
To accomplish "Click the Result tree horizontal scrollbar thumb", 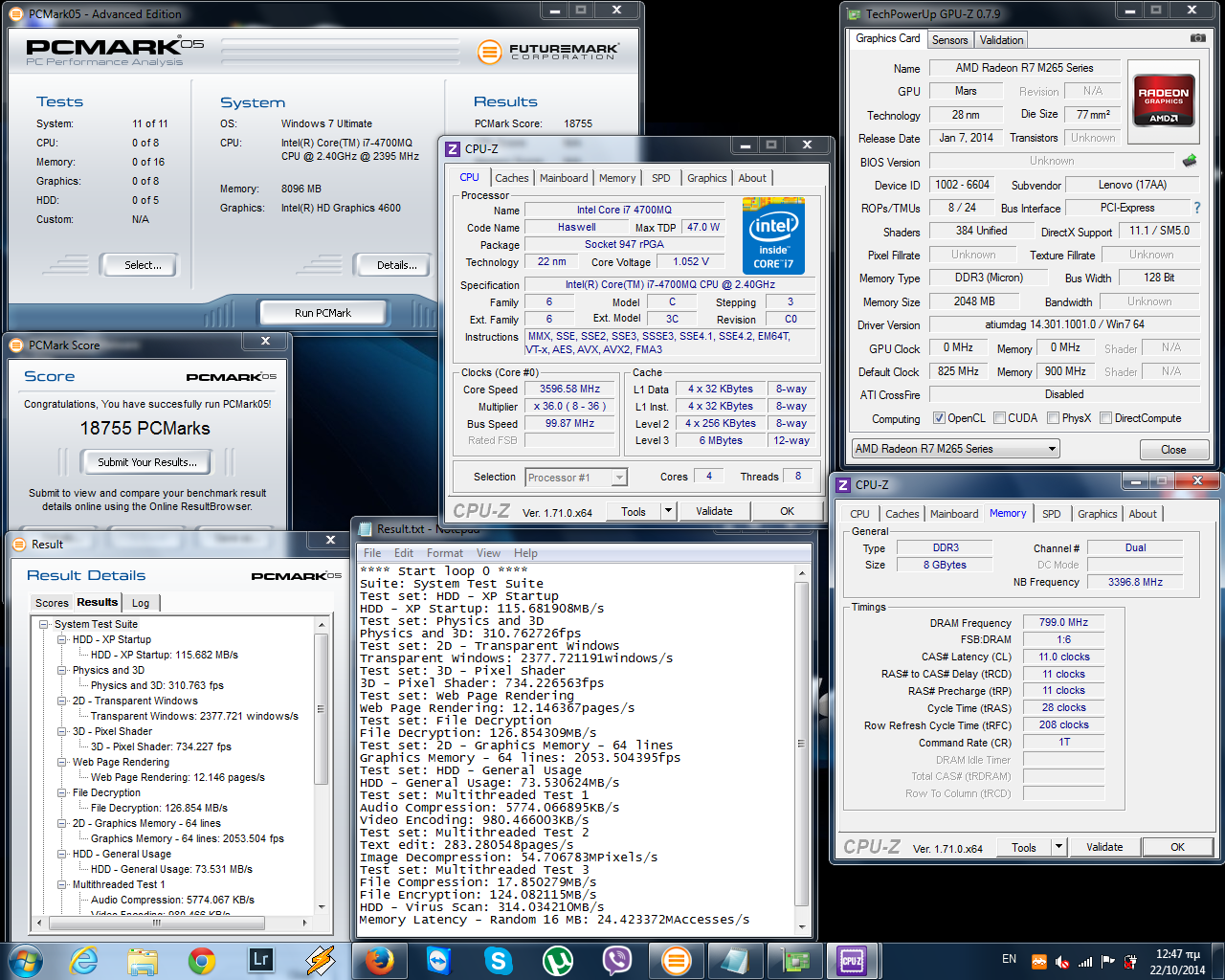I will click(156, 924).
